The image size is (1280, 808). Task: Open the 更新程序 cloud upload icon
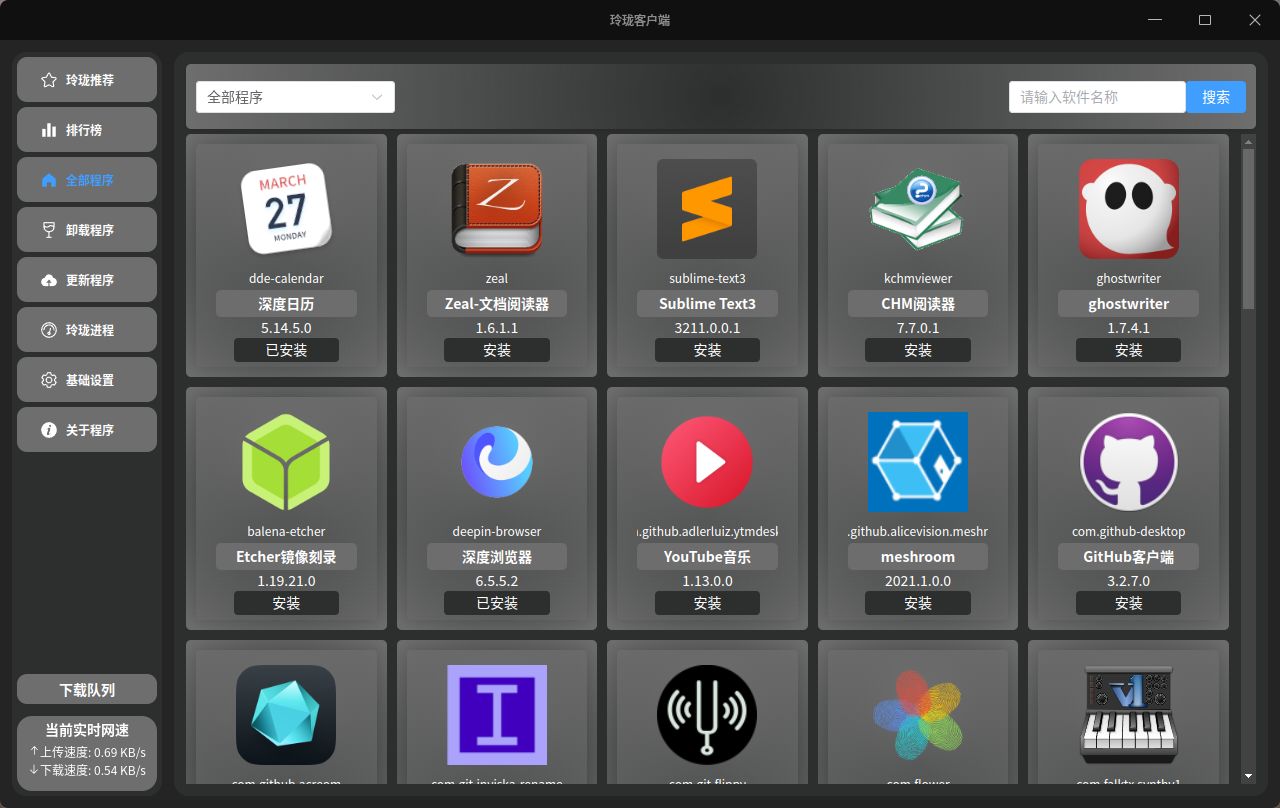click(x=48, y=280)
